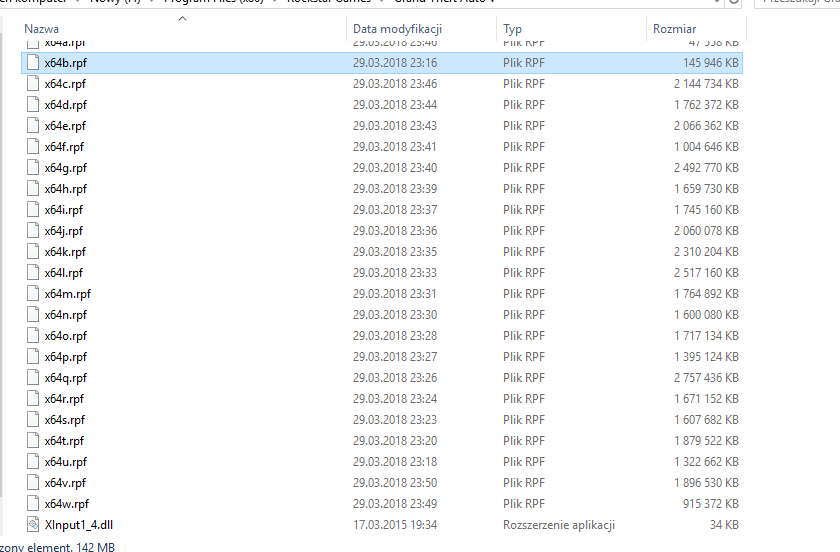The height and width of the screenshot is (552, 840).
Task: Click the XInput1_4.dll gear file icon
Action: [x=33, y=525]
